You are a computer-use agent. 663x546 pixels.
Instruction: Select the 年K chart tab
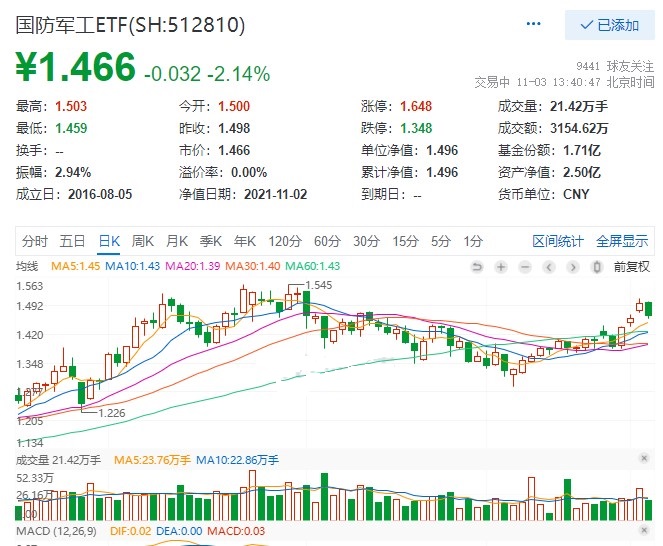245,241
